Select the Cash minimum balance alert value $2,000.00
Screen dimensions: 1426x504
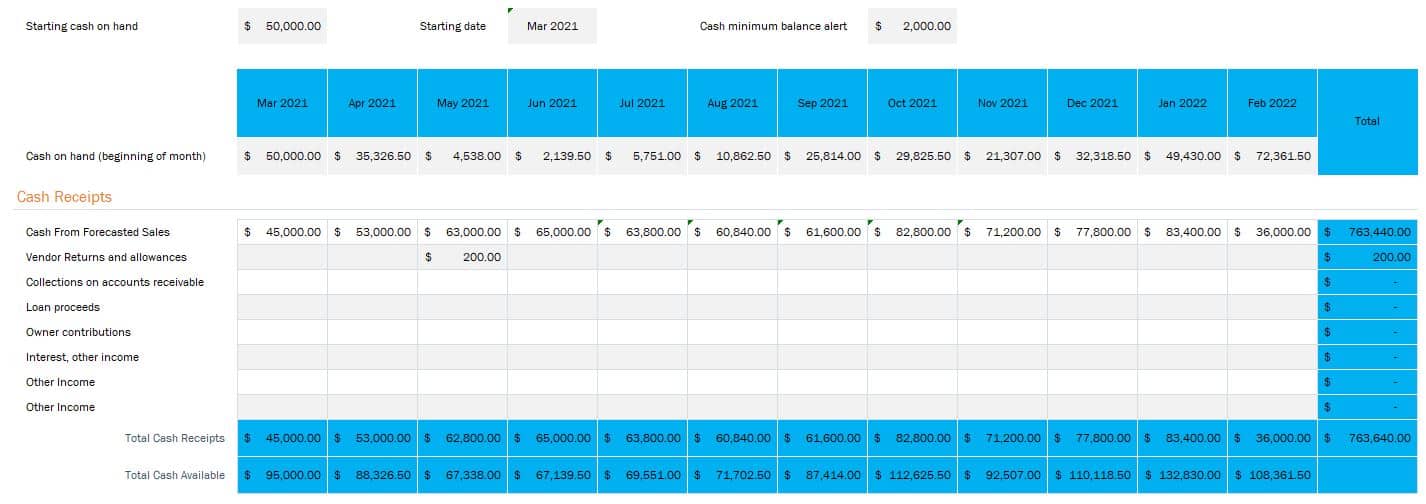912,26
